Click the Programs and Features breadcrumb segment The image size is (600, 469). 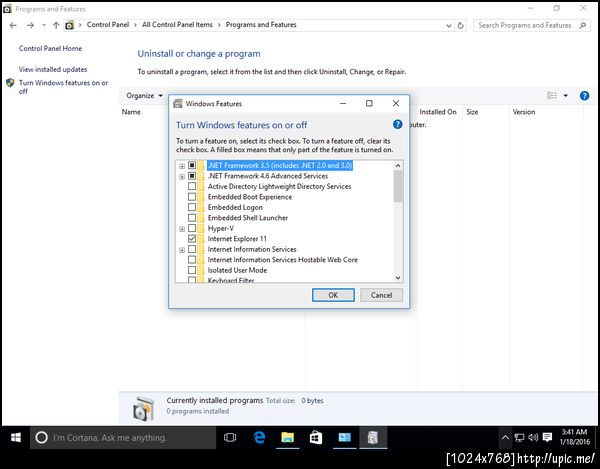(261, 24)
